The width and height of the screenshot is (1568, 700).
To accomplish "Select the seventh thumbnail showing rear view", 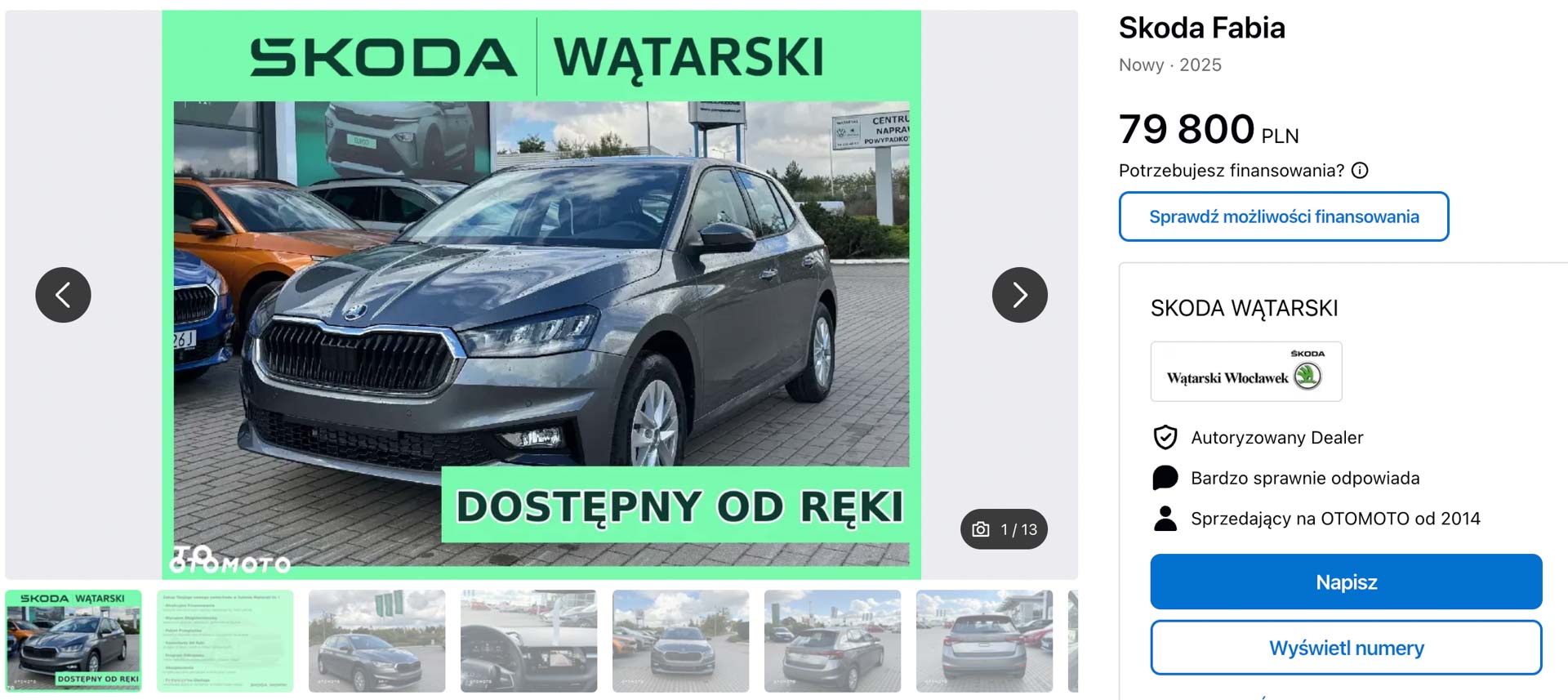I will coord(985,641).
